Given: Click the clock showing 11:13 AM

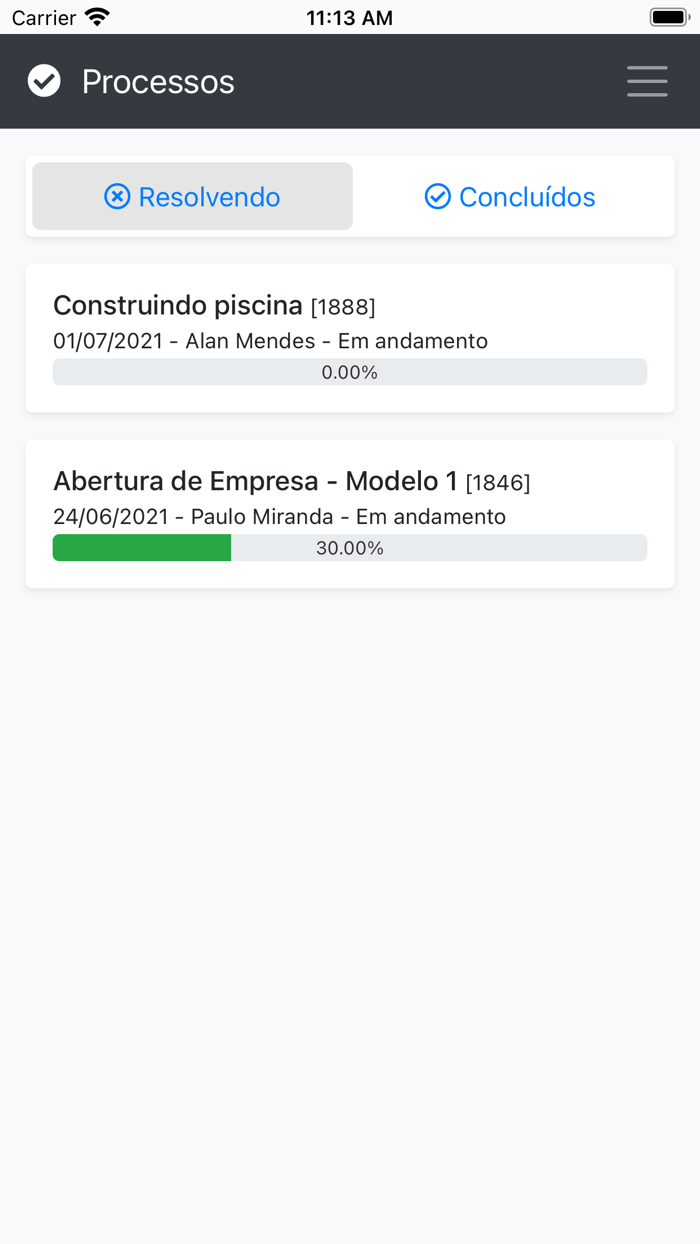Looking at the screenshot, I should click(350, 16).
